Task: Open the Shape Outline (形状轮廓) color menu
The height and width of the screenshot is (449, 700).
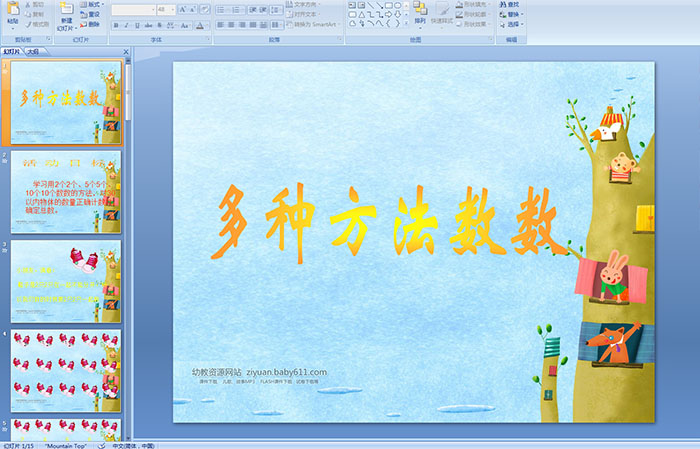Action: [473, 14]
